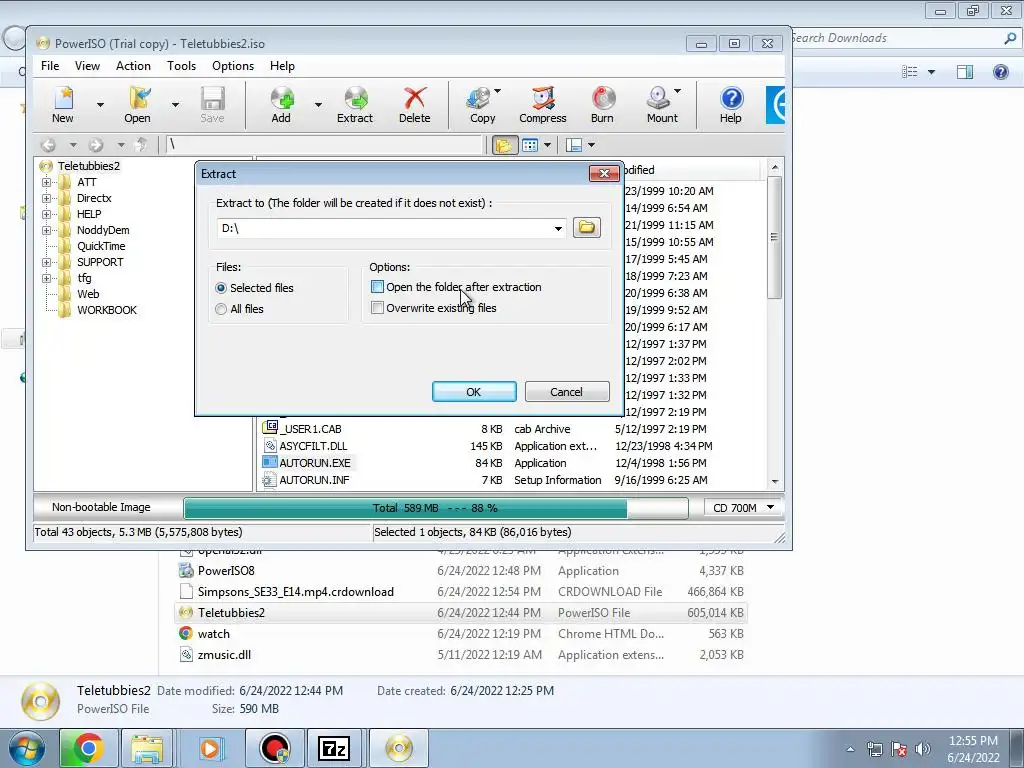This screenshot has width=1024, height=768.
Task: Open the extract destination path dropdown
Action: [558, 228]
